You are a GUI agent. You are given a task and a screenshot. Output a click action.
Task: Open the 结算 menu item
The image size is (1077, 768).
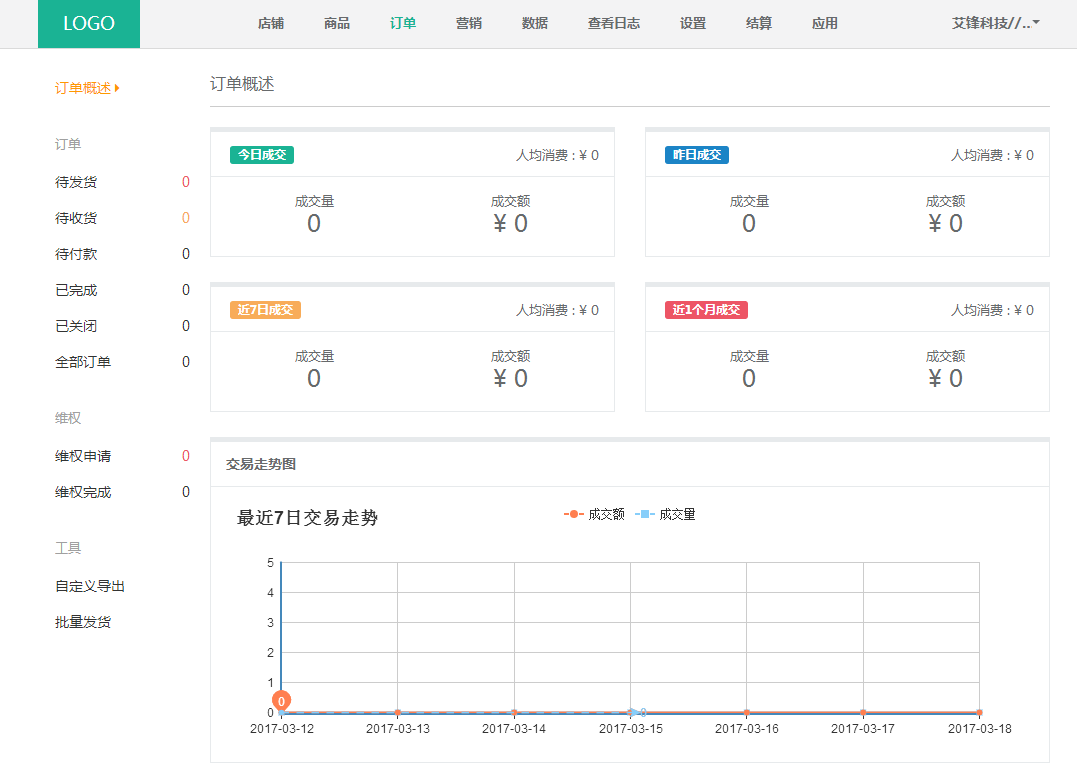(x=759, y=23)
